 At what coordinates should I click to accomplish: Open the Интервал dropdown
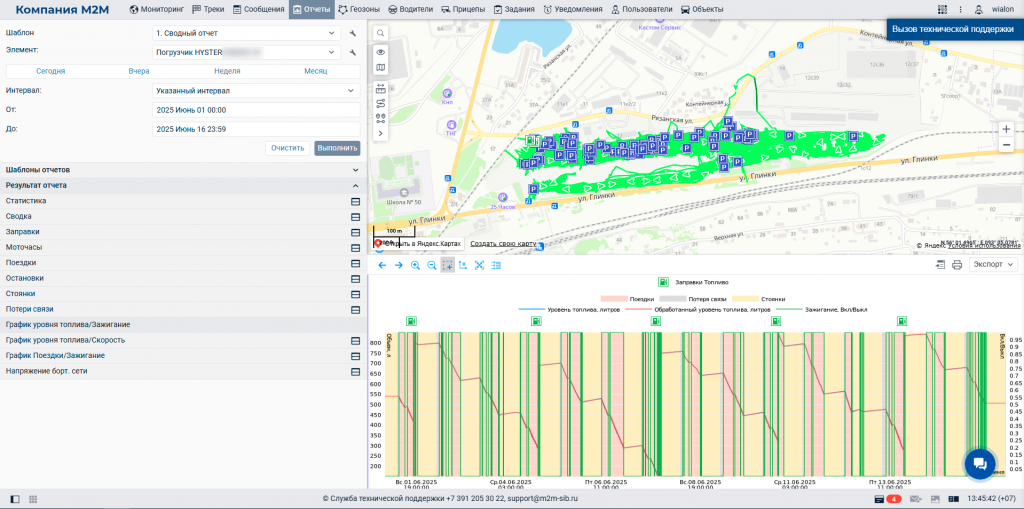pyautogui.click(x=256, y=91)
